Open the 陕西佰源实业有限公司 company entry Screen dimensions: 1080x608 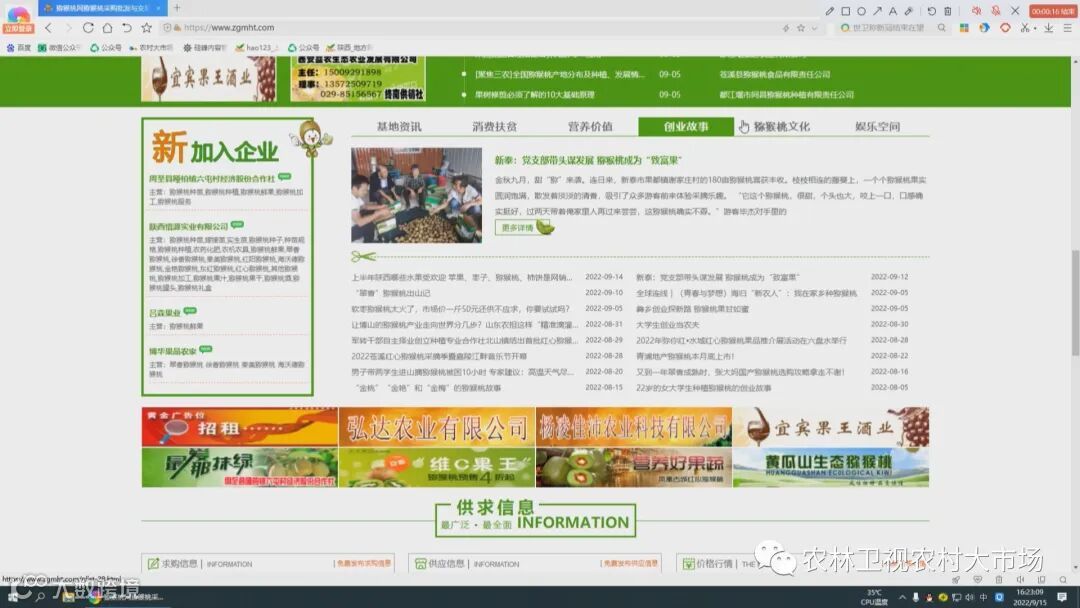click(189, 227)
